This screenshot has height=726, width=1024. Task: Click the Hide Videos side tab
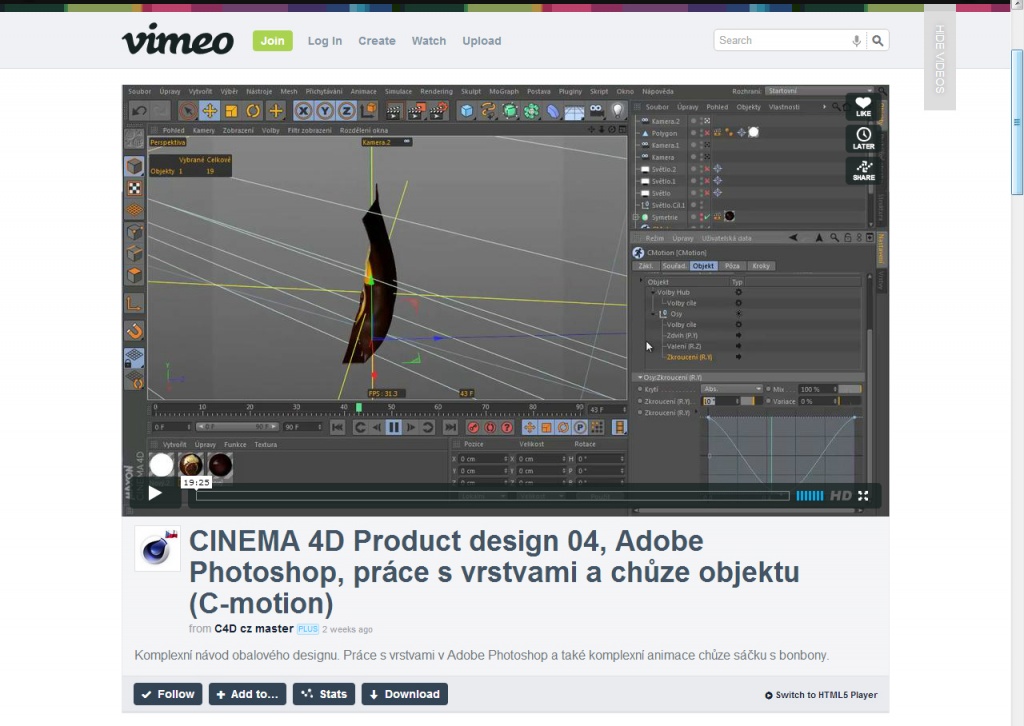pos(940,58)
